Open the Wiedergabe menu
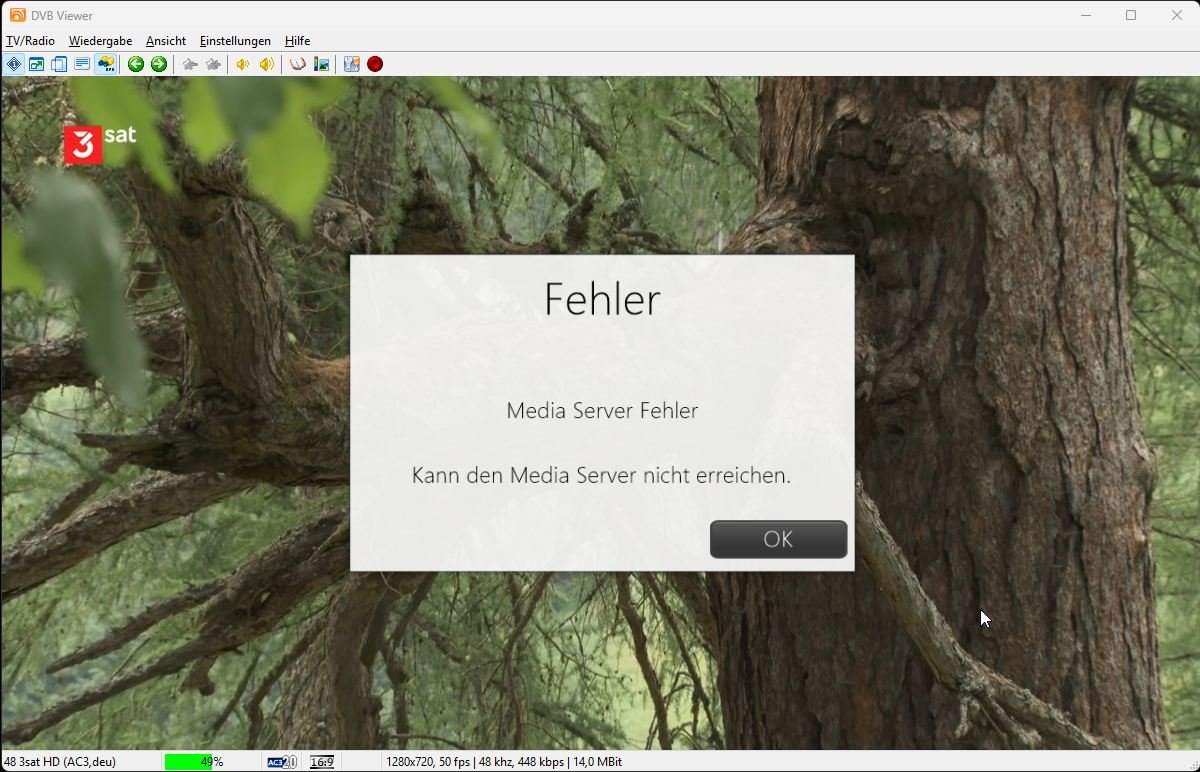 [100, 41]
